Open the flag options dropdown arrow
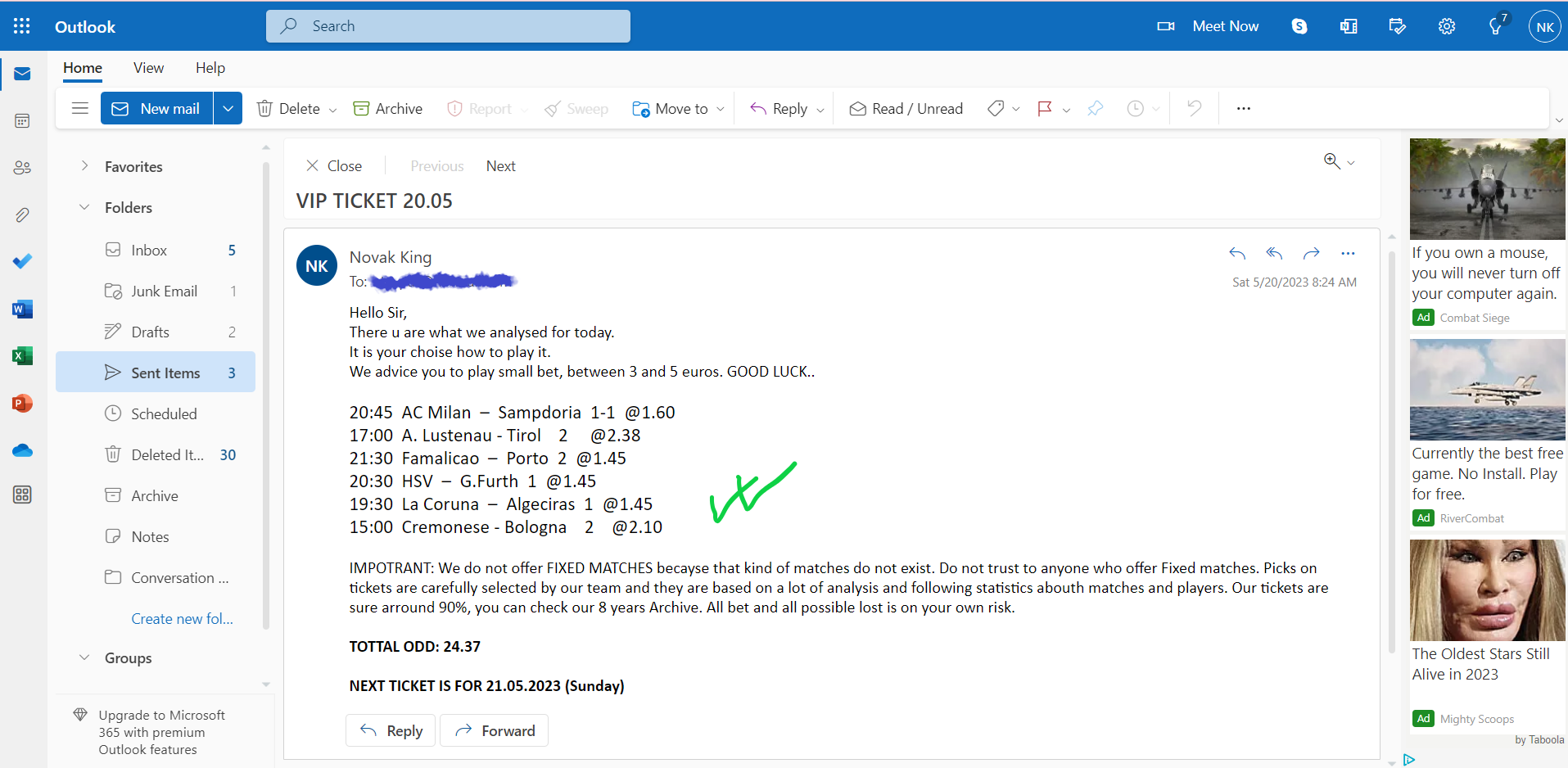1568x768 pixels. (x=1066, y=110)
